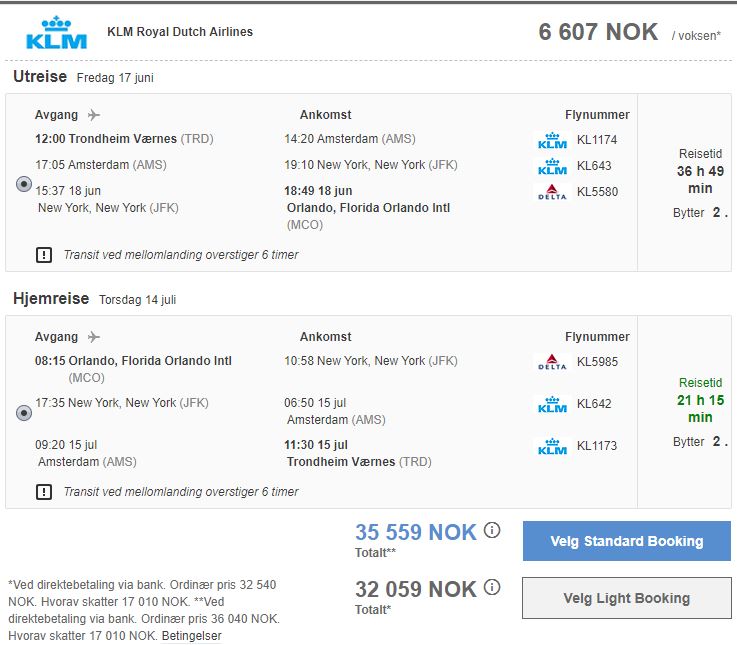Click the airplane icon next to outbound Avgang

coord(94,115)
